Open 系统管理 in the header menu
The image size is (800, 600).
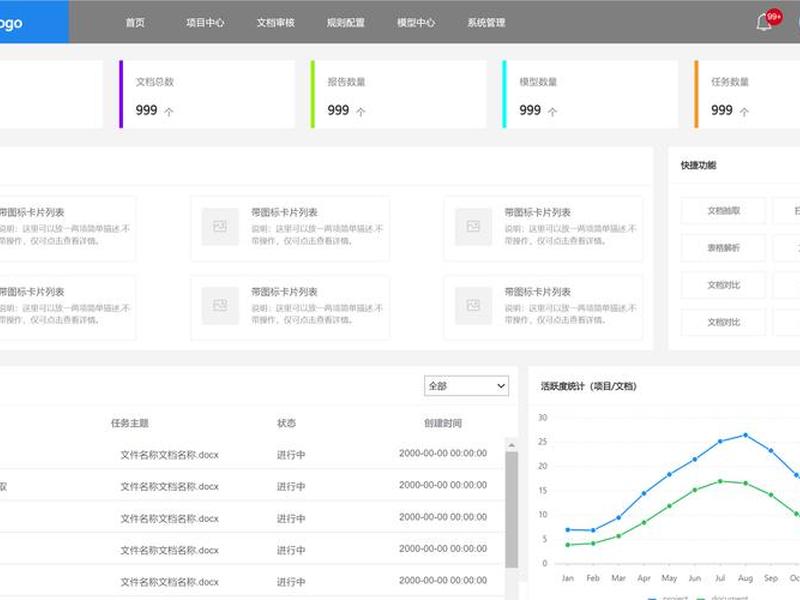(x=486, y=22)
